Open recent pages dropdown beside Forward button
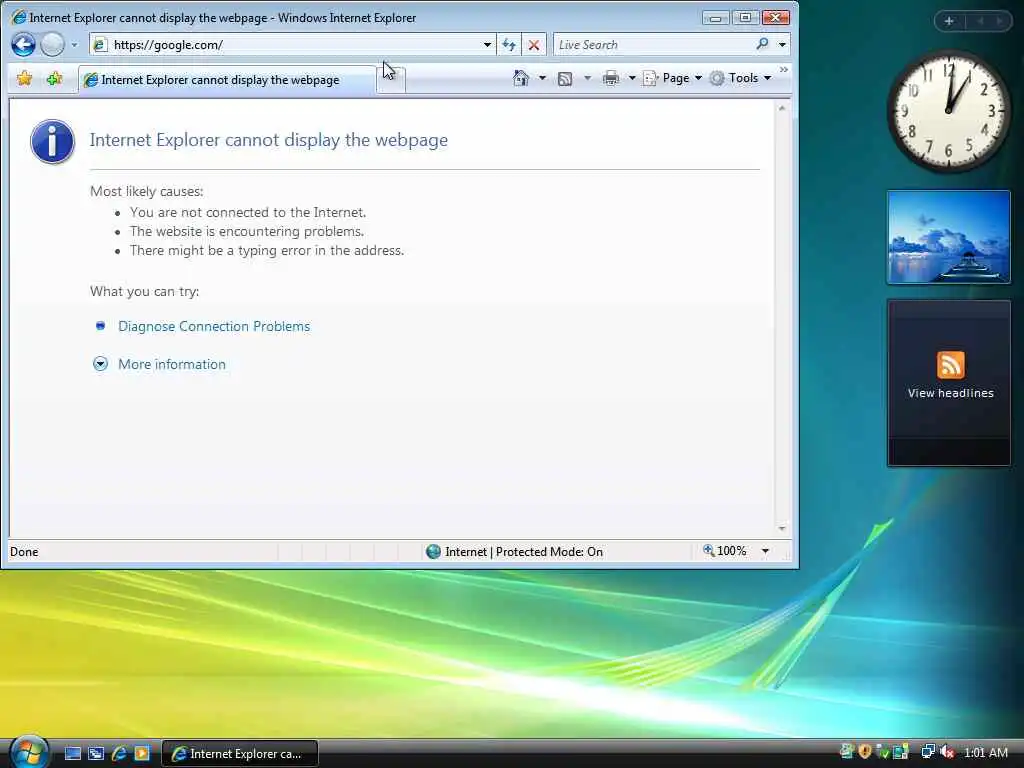The height and width of the screenshot is (768, 1024). 74,45
